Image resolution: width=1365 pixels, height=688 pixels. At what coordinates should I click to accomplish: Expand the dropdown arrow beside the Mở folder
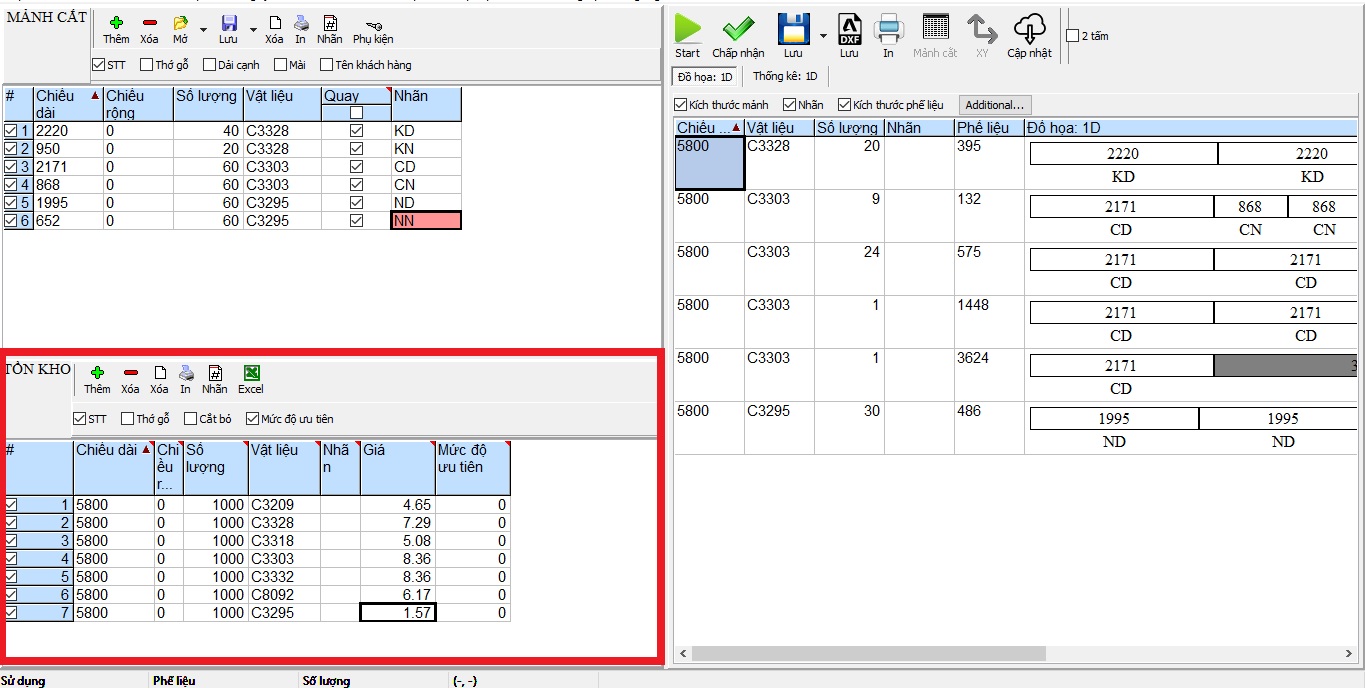pos(203,30)
